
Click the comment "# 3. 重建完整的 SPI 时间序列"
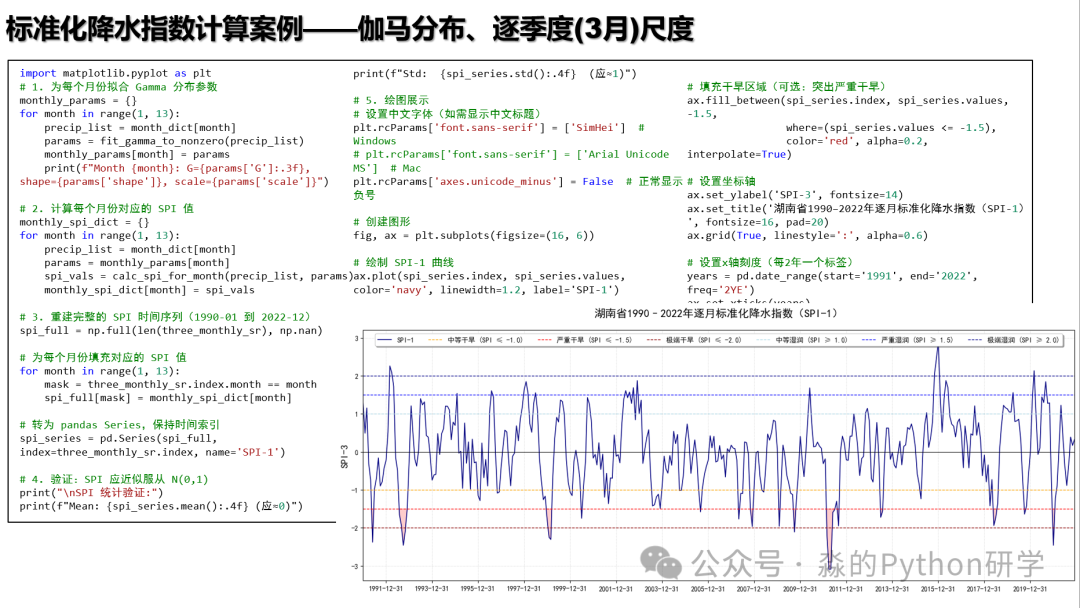click(165, 317)
